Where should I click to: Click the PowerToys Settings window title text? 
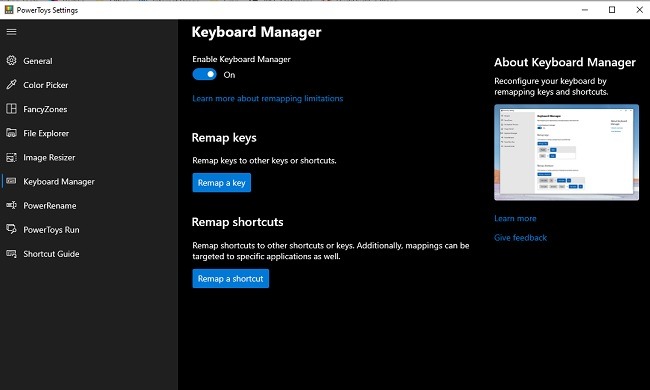click(47, 10)
